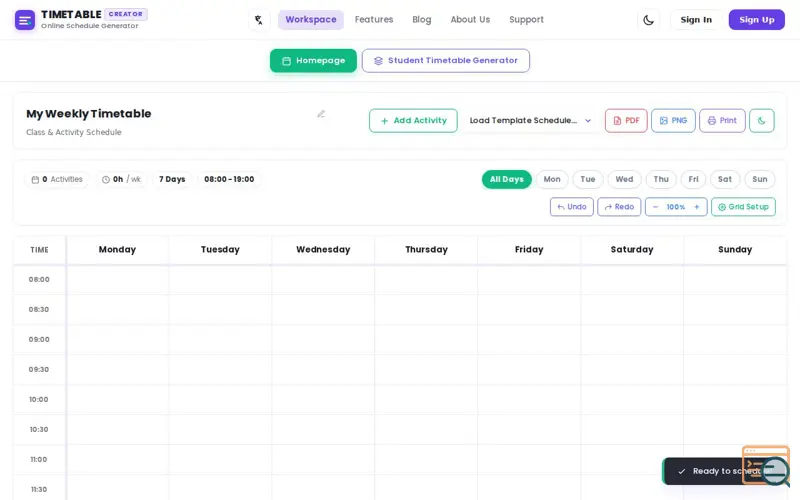Viewport: 800px width, 500px height.
Task: Toggle timetable dark theme moon button
Action: pyautogui.click(x=762, y=121)
